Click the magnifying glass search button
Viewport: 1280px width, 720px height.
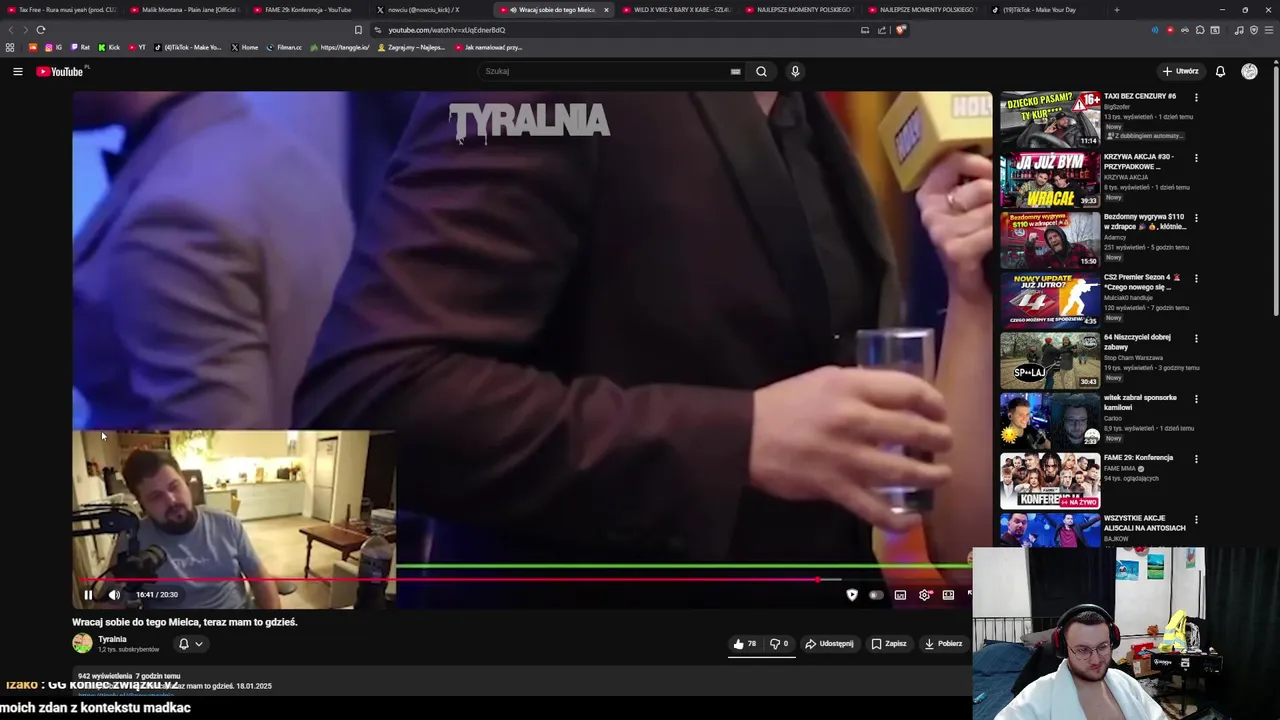click(761, 71)
